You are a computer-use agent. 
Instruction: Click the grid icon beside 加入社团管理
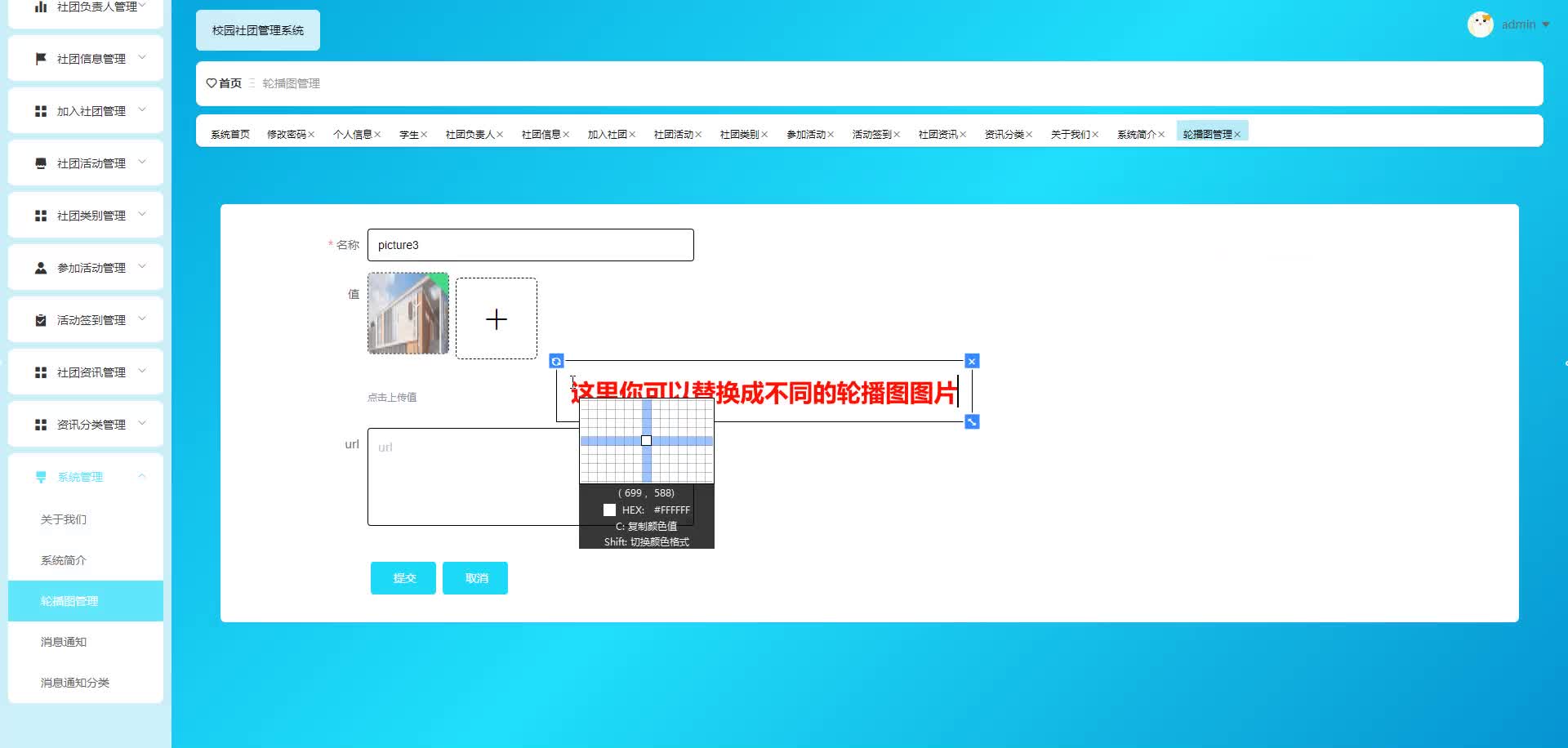[x=41, y=111]
